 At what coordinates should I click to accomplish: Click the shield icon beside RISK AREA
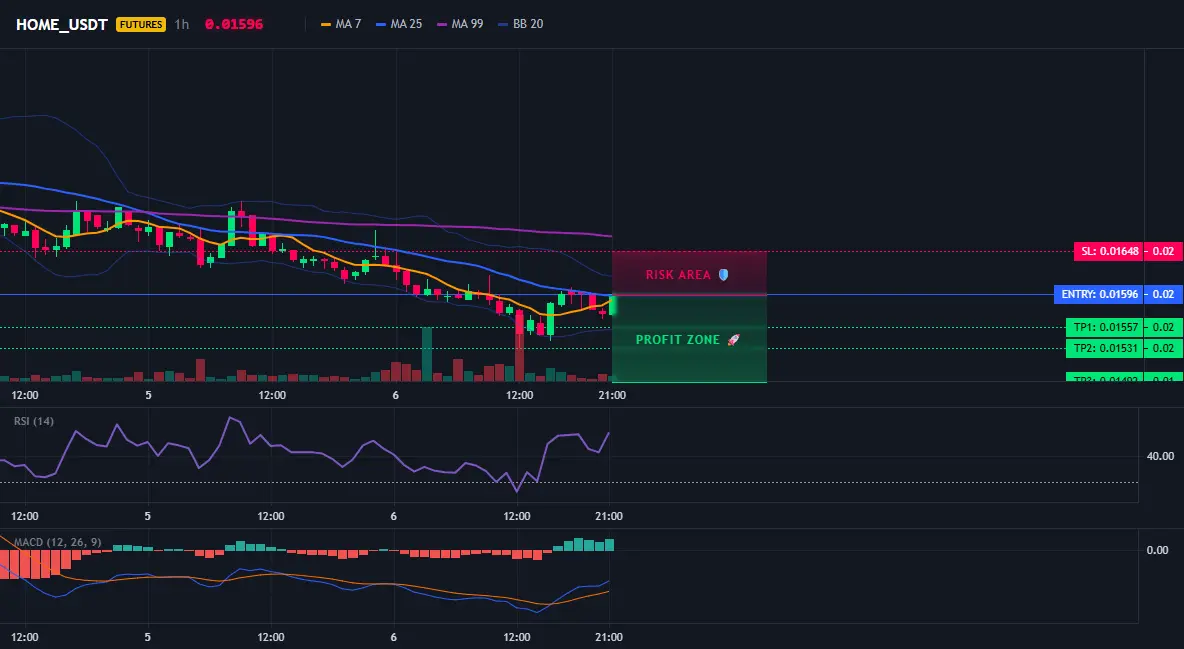click(723, 275)
